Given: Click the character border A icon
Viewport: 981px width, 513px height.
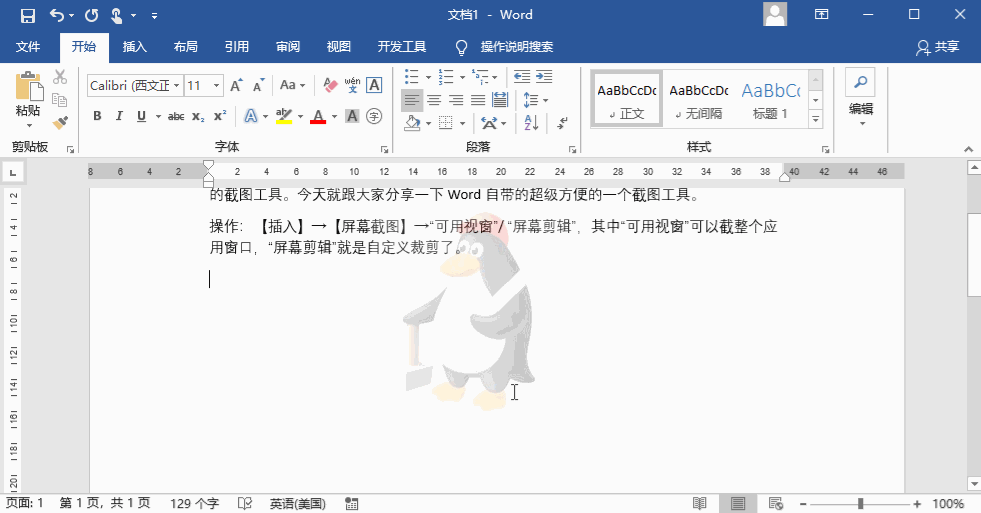Looking at the screenshot, I should pos(374,85).
